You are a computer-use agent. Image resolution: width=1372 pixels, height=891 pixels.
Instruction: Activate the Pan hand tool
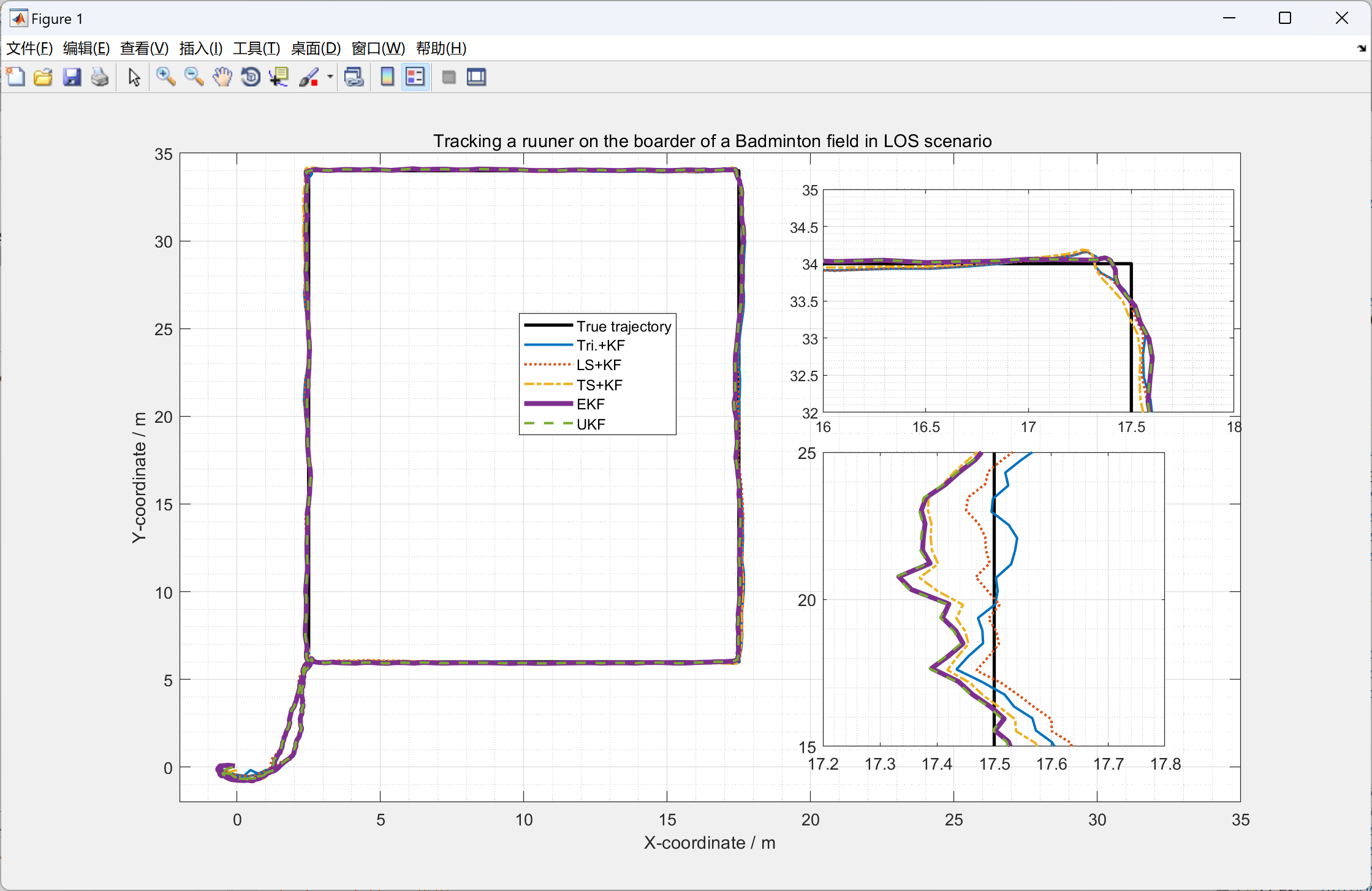coord(222,77)
